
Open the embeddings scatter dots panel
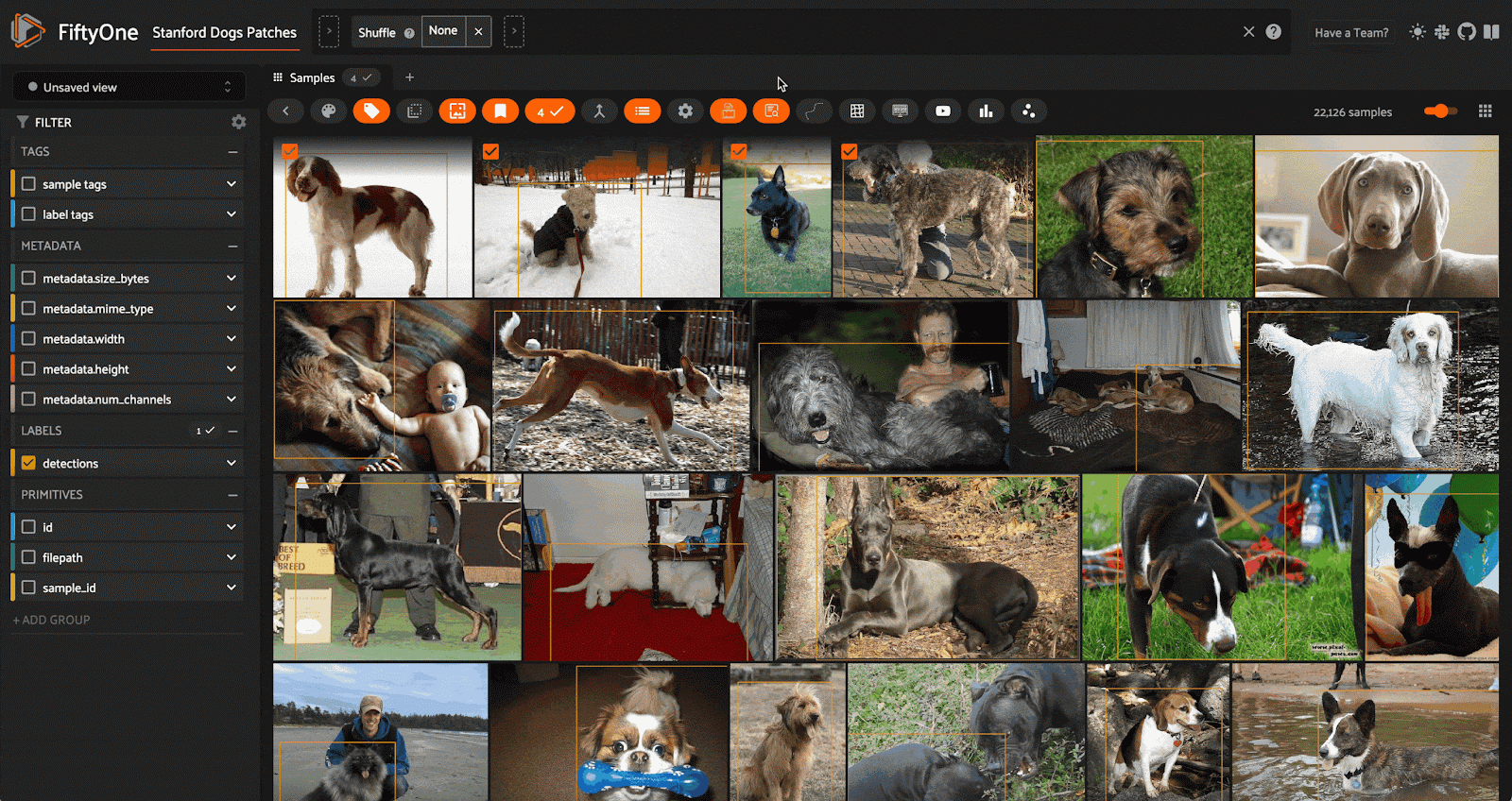1028,111
